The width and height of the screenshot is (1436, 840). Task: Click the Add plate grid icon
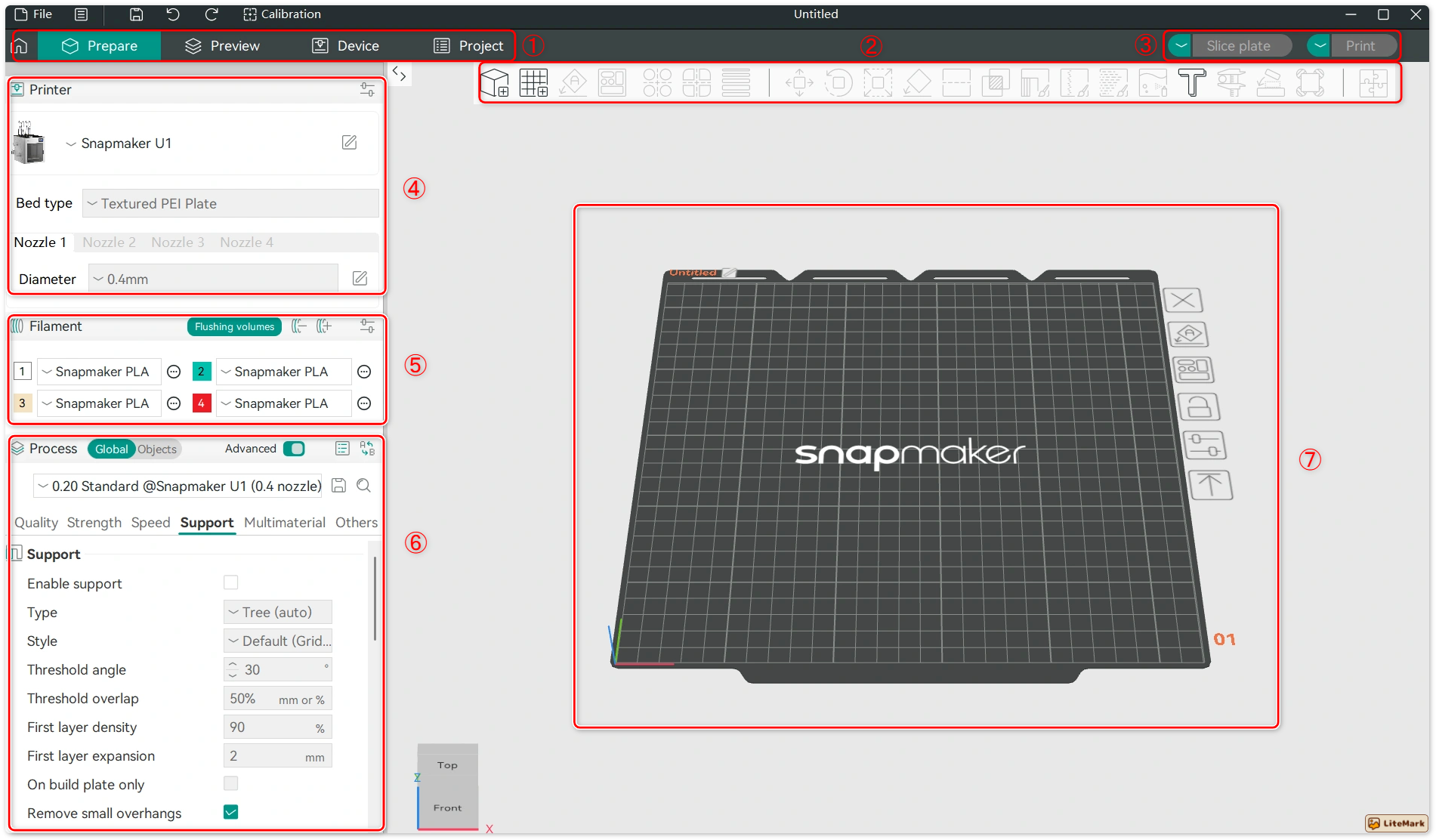tap(533, 82)
